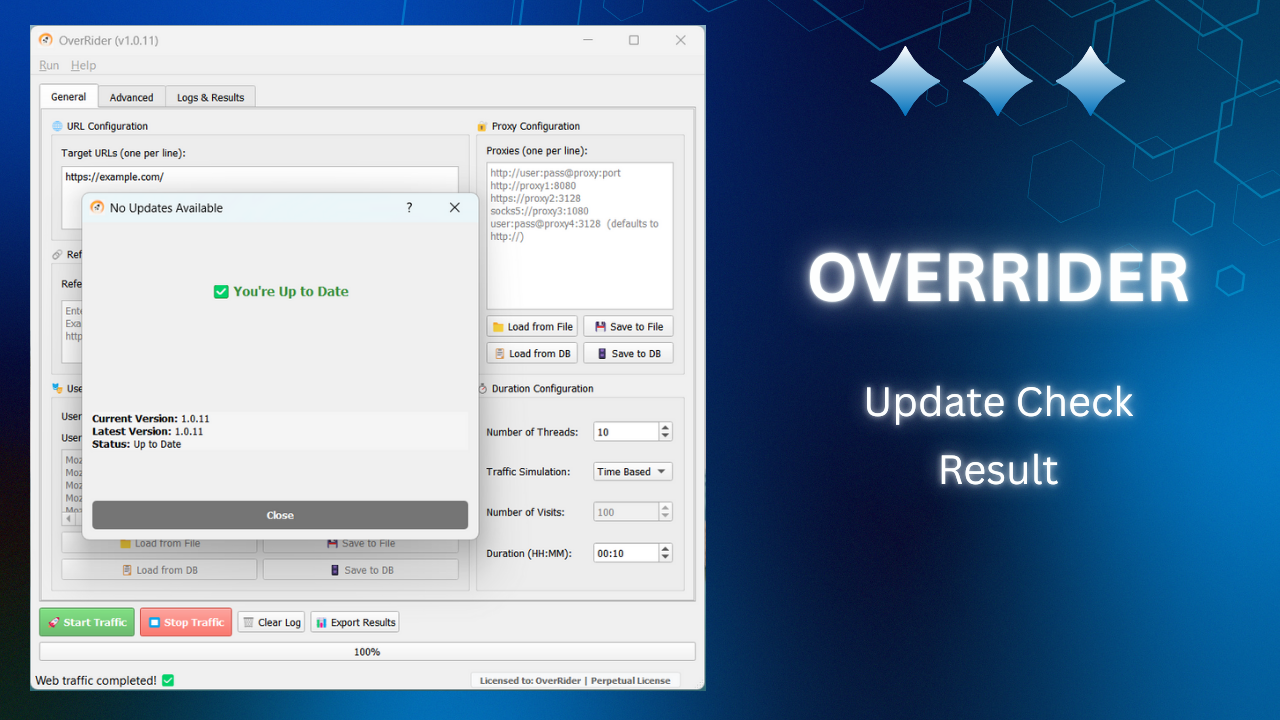Image resolution: width=1280 pixels, height=720 pixels.
Task: Click the "Number of Visits:" label
Action: (x=525, y=512)
